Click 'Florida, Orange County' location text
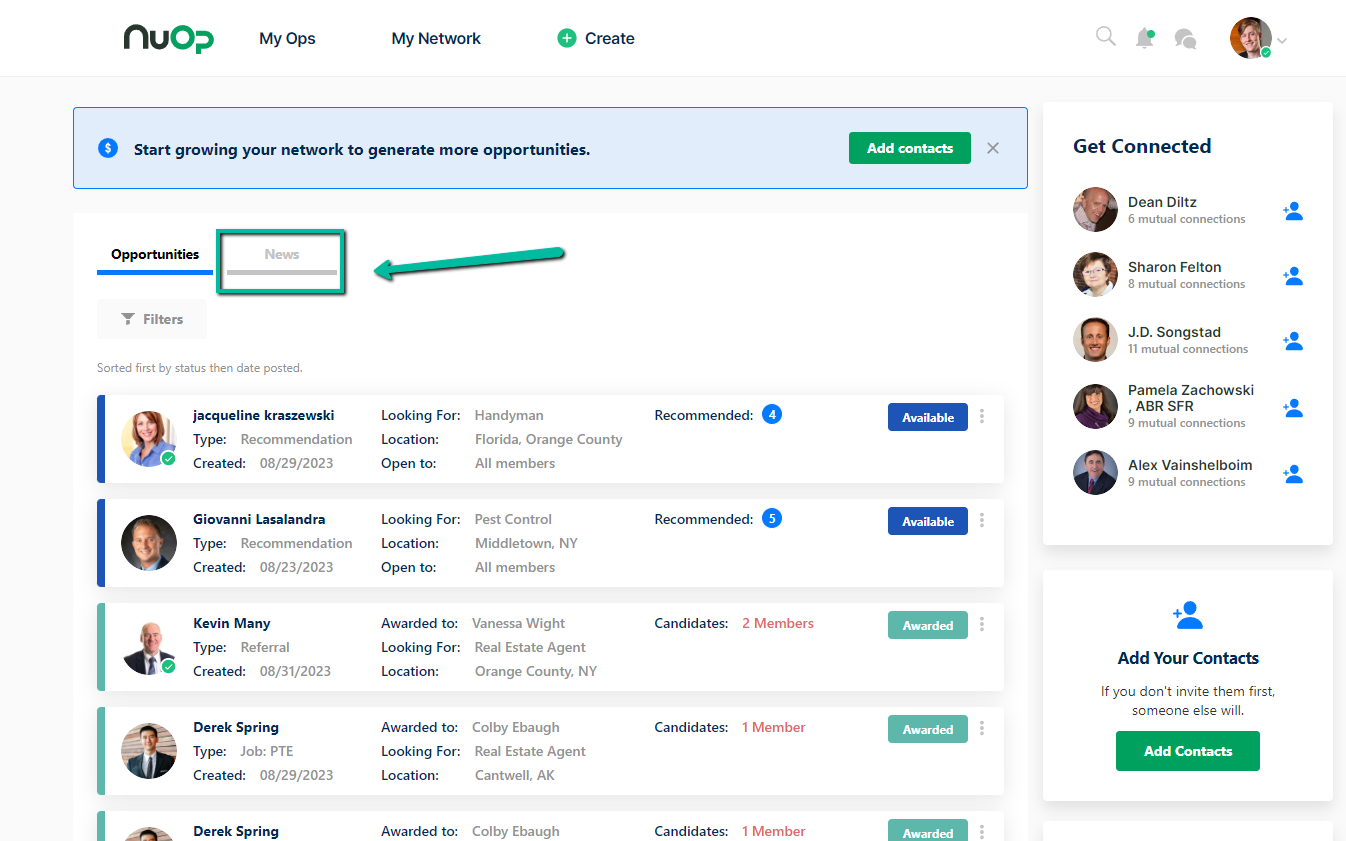The height and width of the screenshot is (841, 1346). [549, 439]
